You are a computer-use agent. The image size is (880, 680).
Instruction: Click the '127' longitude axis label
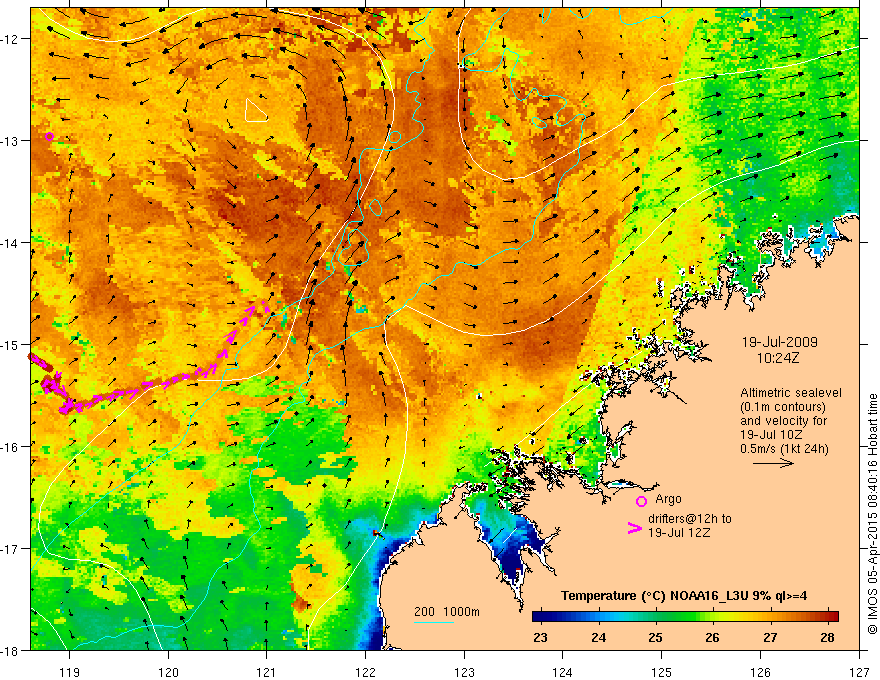(859, 672)
